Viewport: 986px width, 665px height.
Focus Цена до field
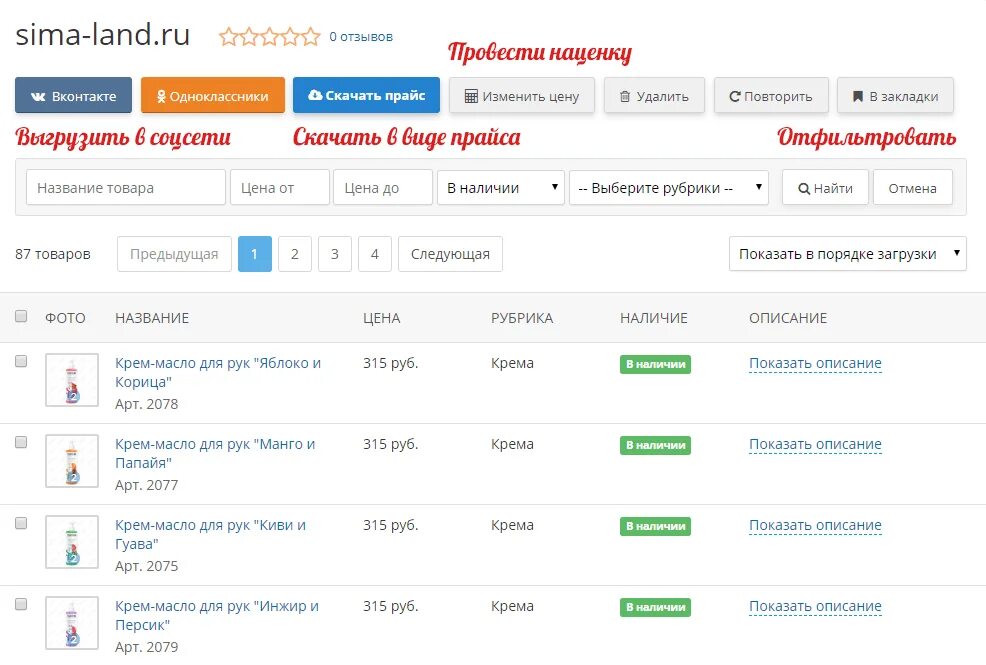click(x=383, y=187)
